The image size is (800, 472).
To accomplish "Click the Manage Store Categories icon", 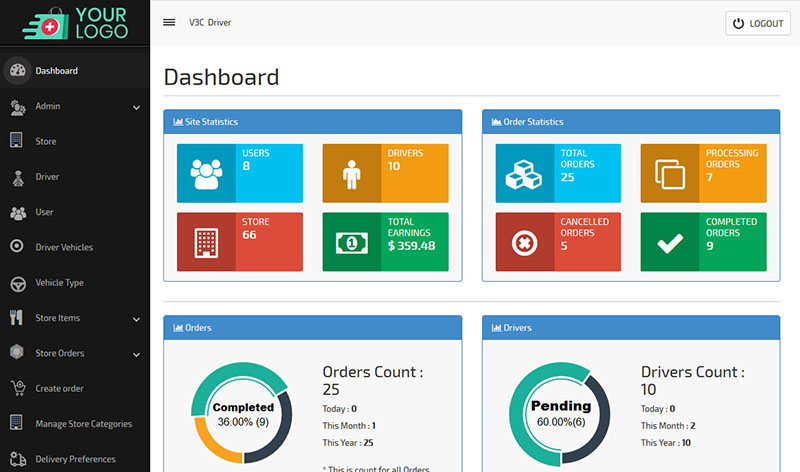I will (16, 422).
